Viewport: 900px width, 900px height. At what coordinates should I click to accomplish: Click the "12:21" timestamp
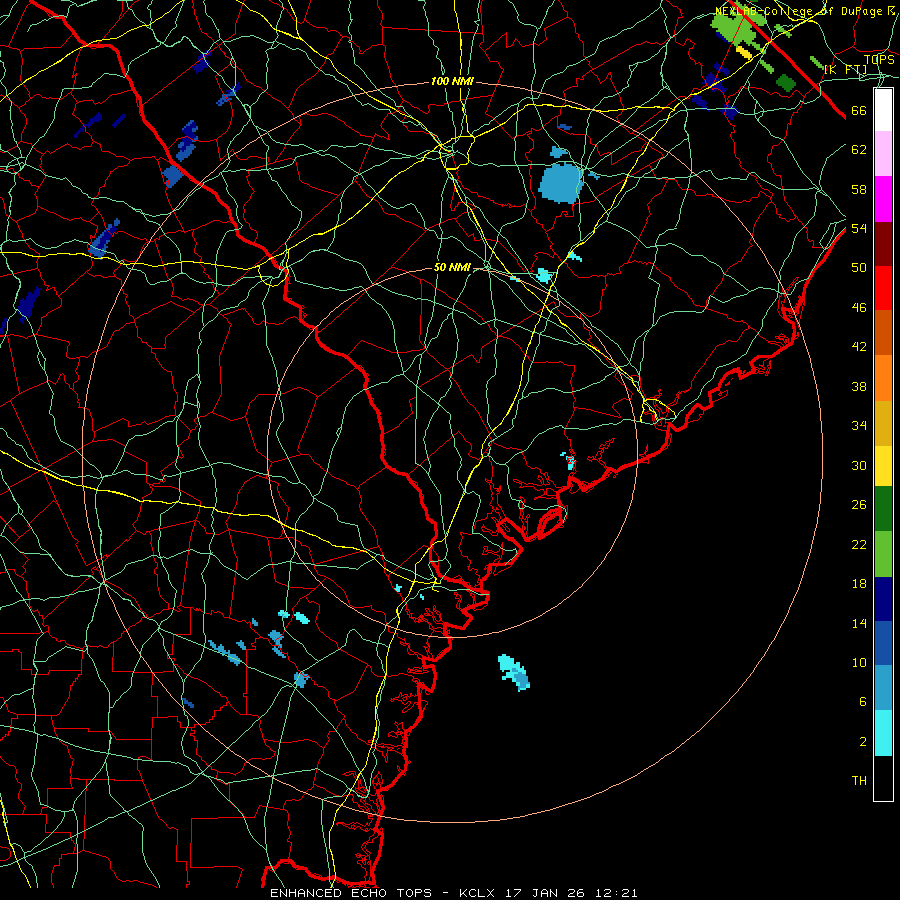(x=616, y=893)
